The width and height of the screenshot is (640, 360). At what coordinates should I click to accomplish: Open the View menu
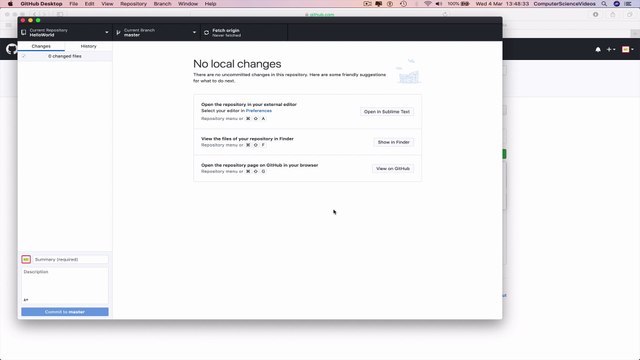coord(107,4)
